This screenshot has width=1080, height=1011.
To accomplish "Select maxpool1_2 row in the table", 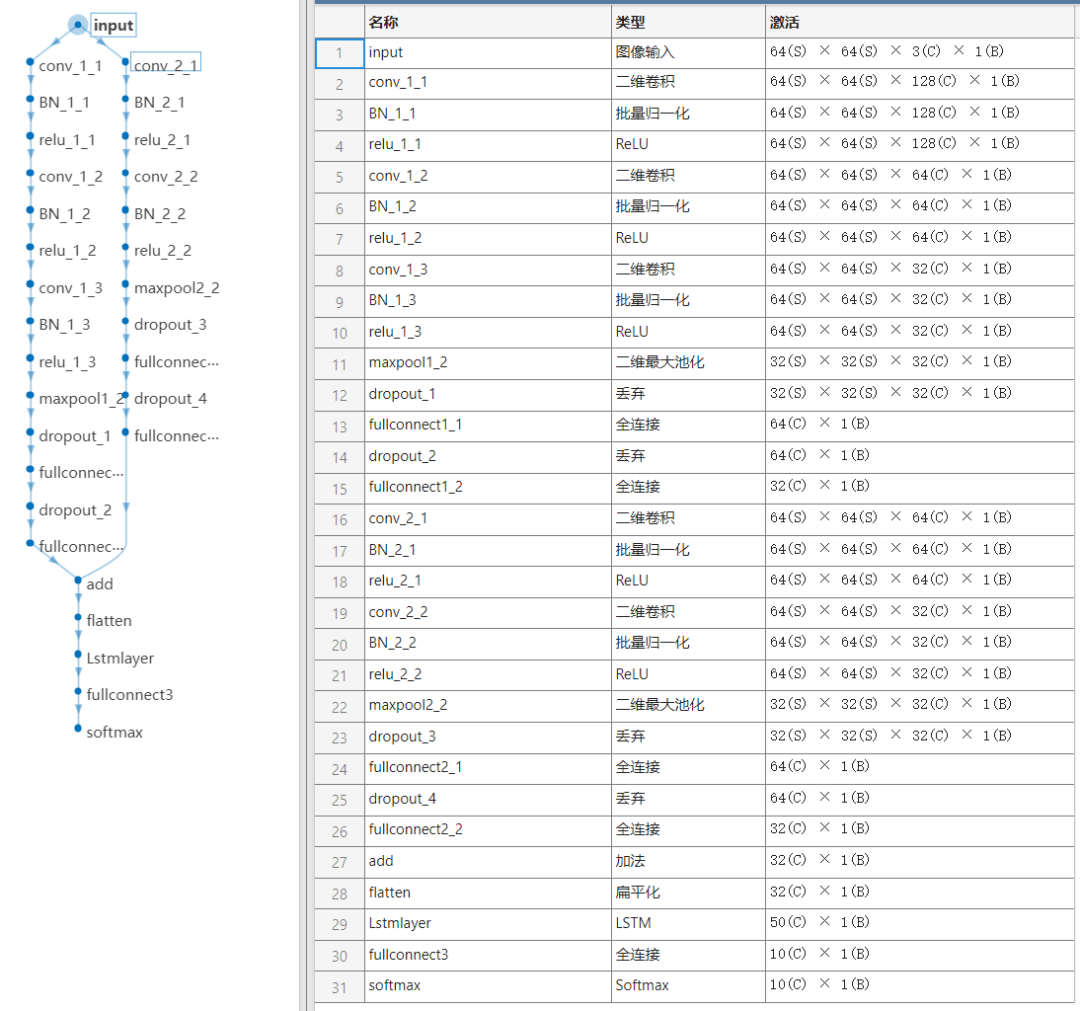I will click(694, 363).
